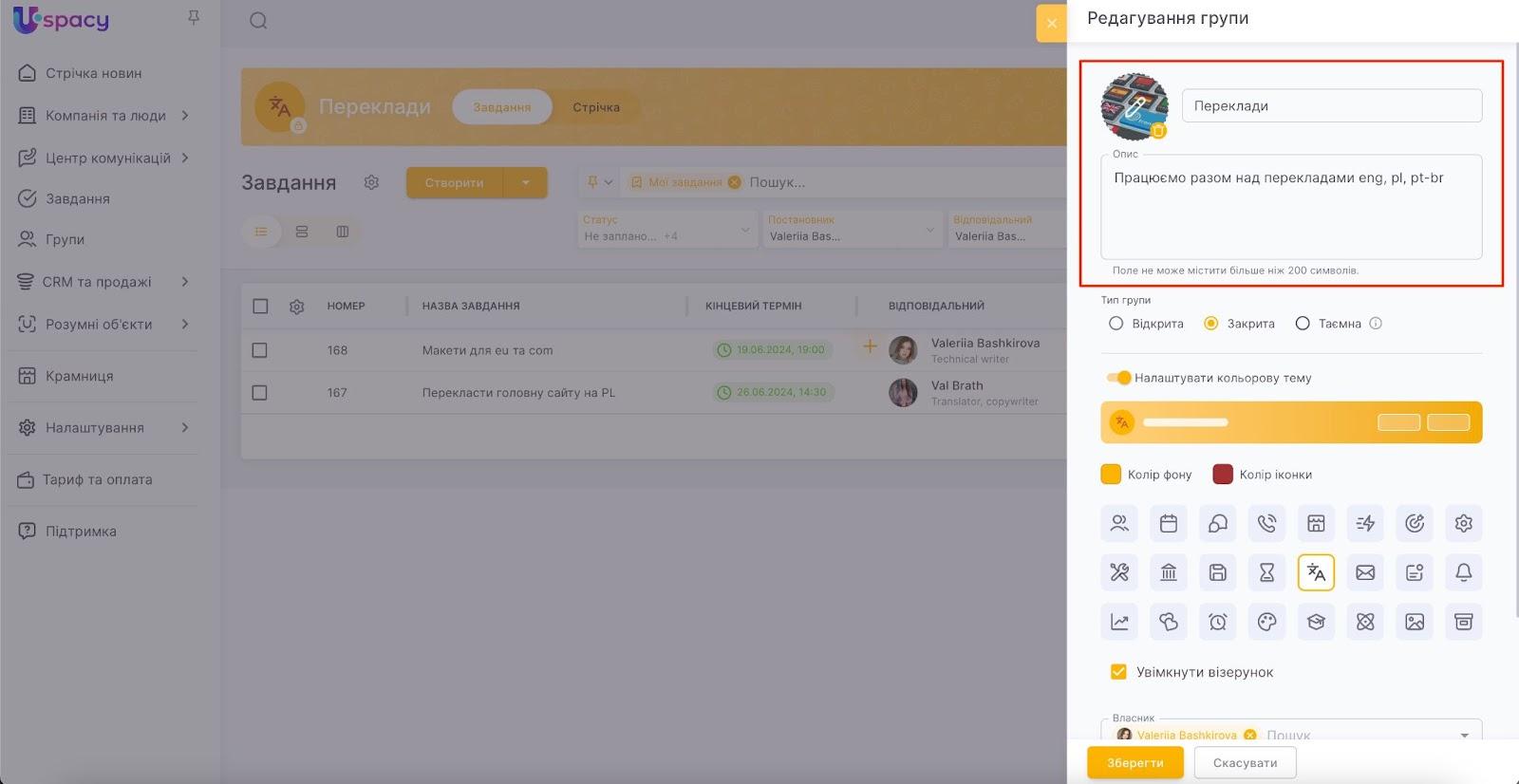Select the 'Таємна' group type option
Viewport: 1519px width, 784px height.
point(1303,324)
